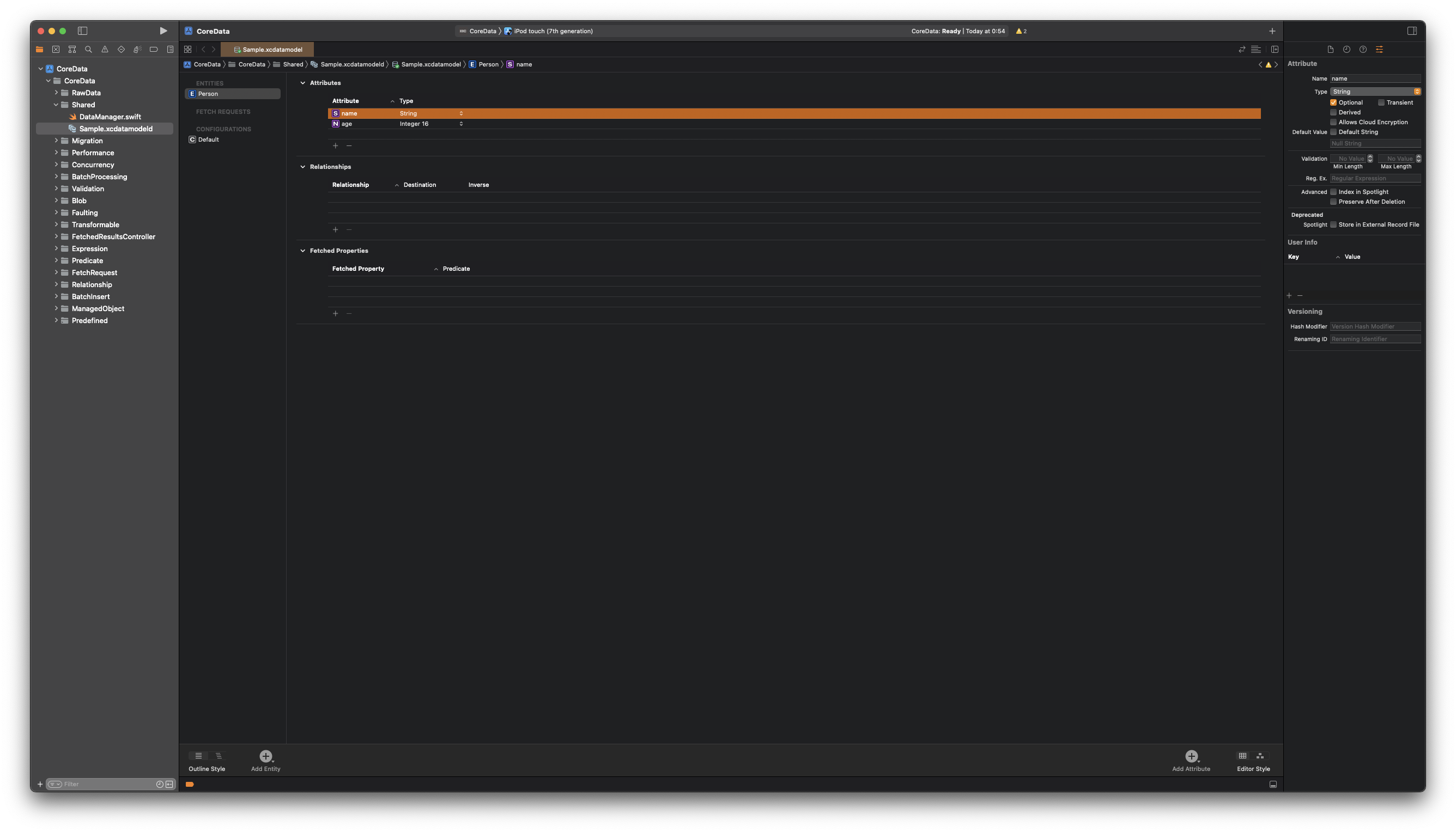Click the Add Entity plus icon
The width and height of the screenshot is (1456, 832).
click(265, 756)
